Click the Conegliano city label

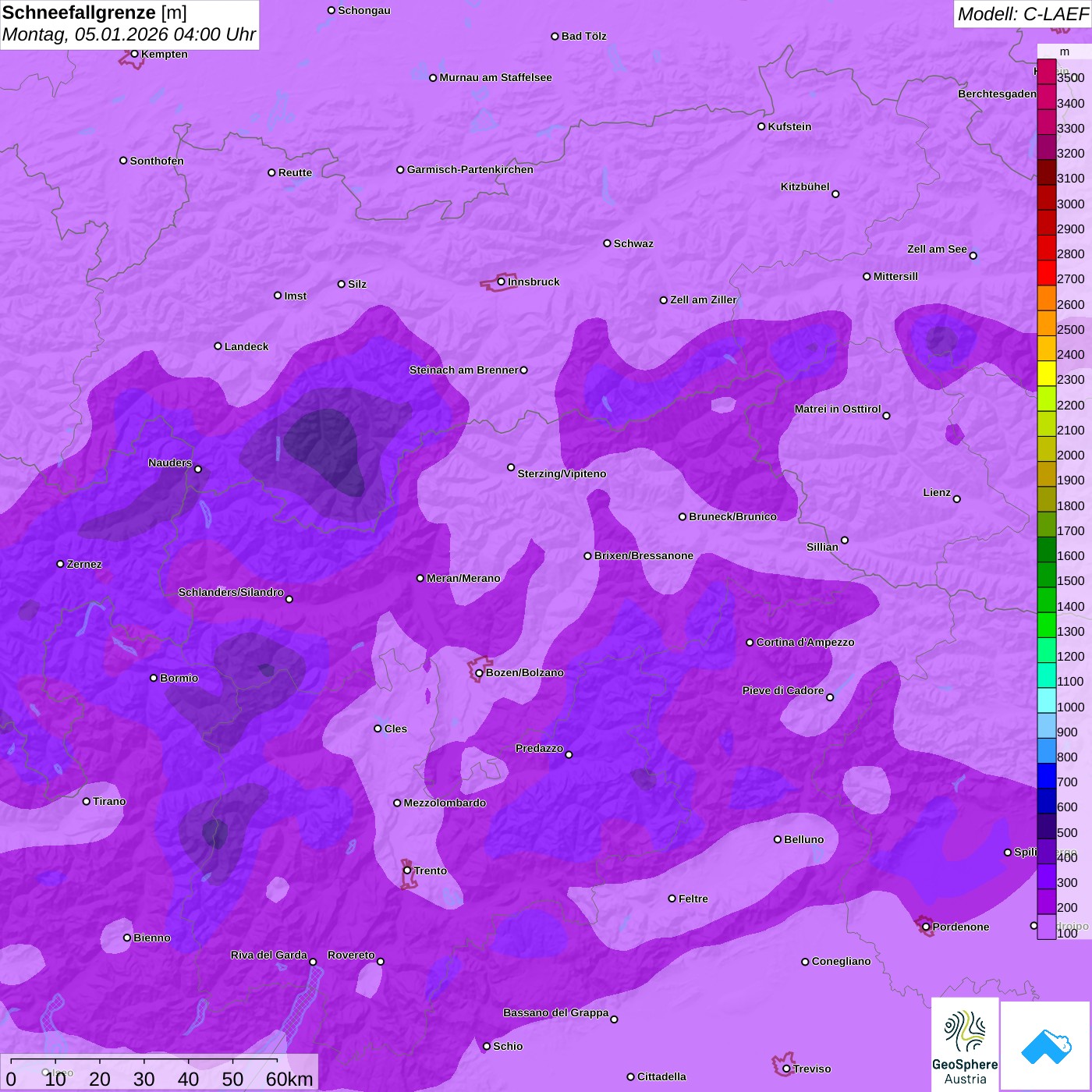coord(841,961)
